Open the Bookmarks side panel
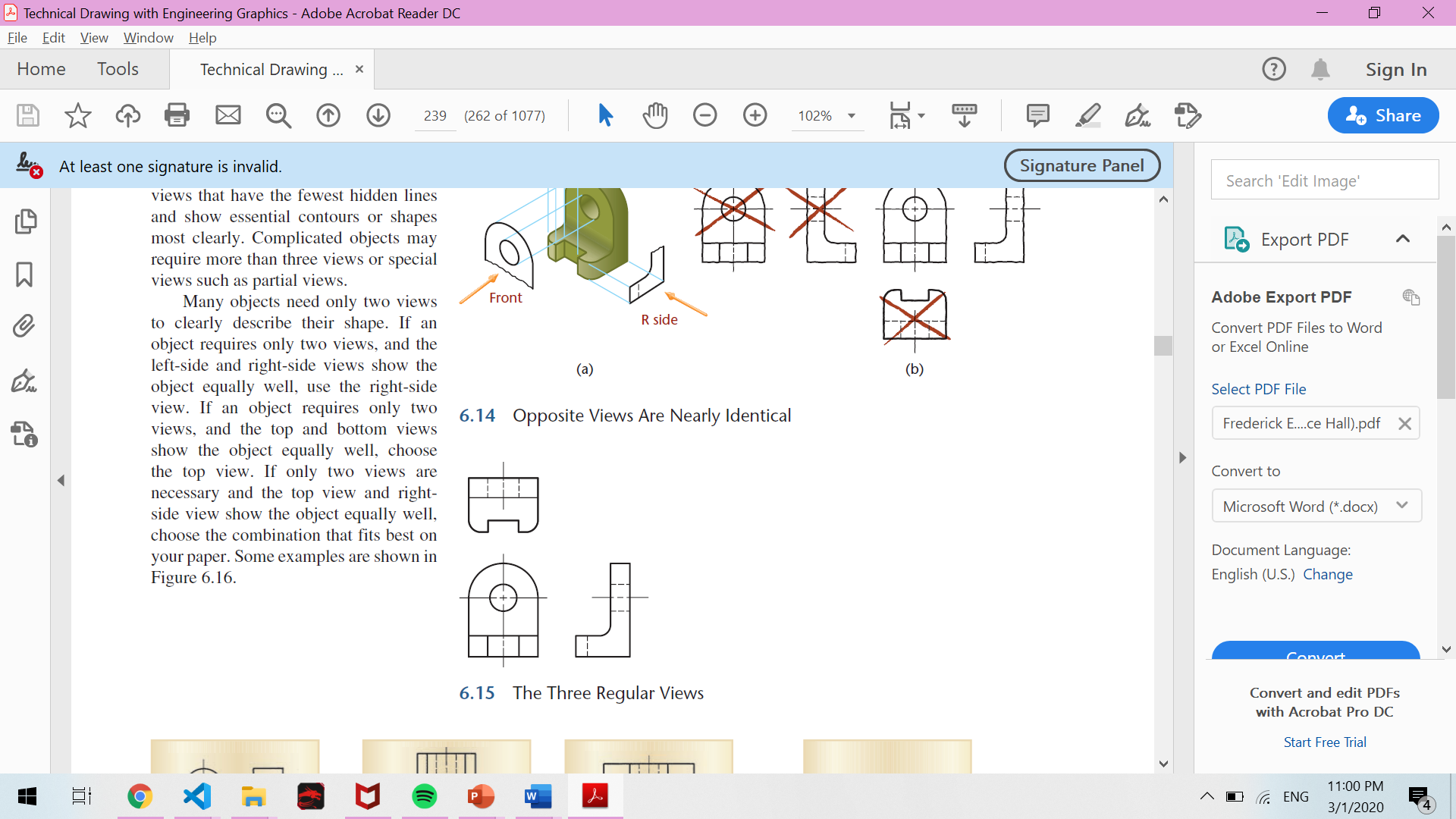 (x=24, y=275)
